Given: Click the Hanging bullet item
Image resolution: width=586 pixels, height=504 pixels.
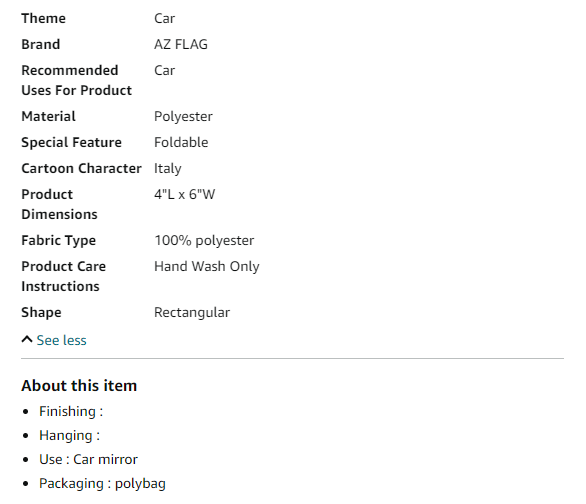Looking at the screenshot, I should [x=70, y=436].
